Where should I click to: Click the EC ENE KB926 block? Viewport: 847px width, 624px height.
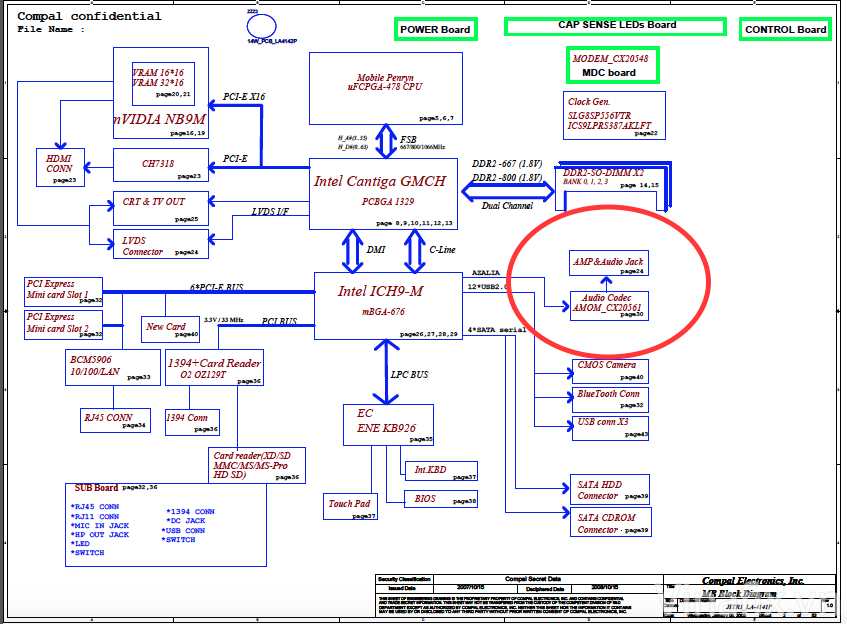(x=388, y=424)
